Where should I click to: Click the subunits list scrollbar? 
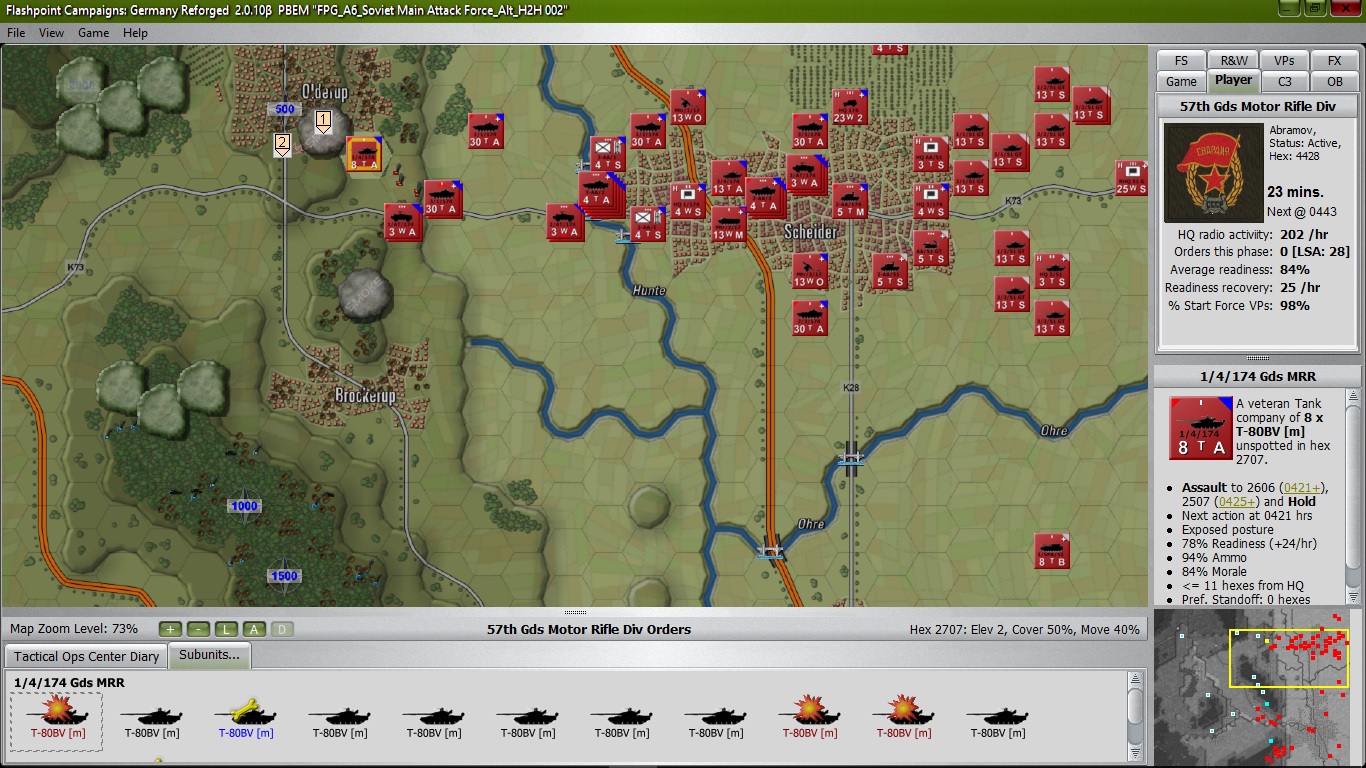pos(1136,716)
